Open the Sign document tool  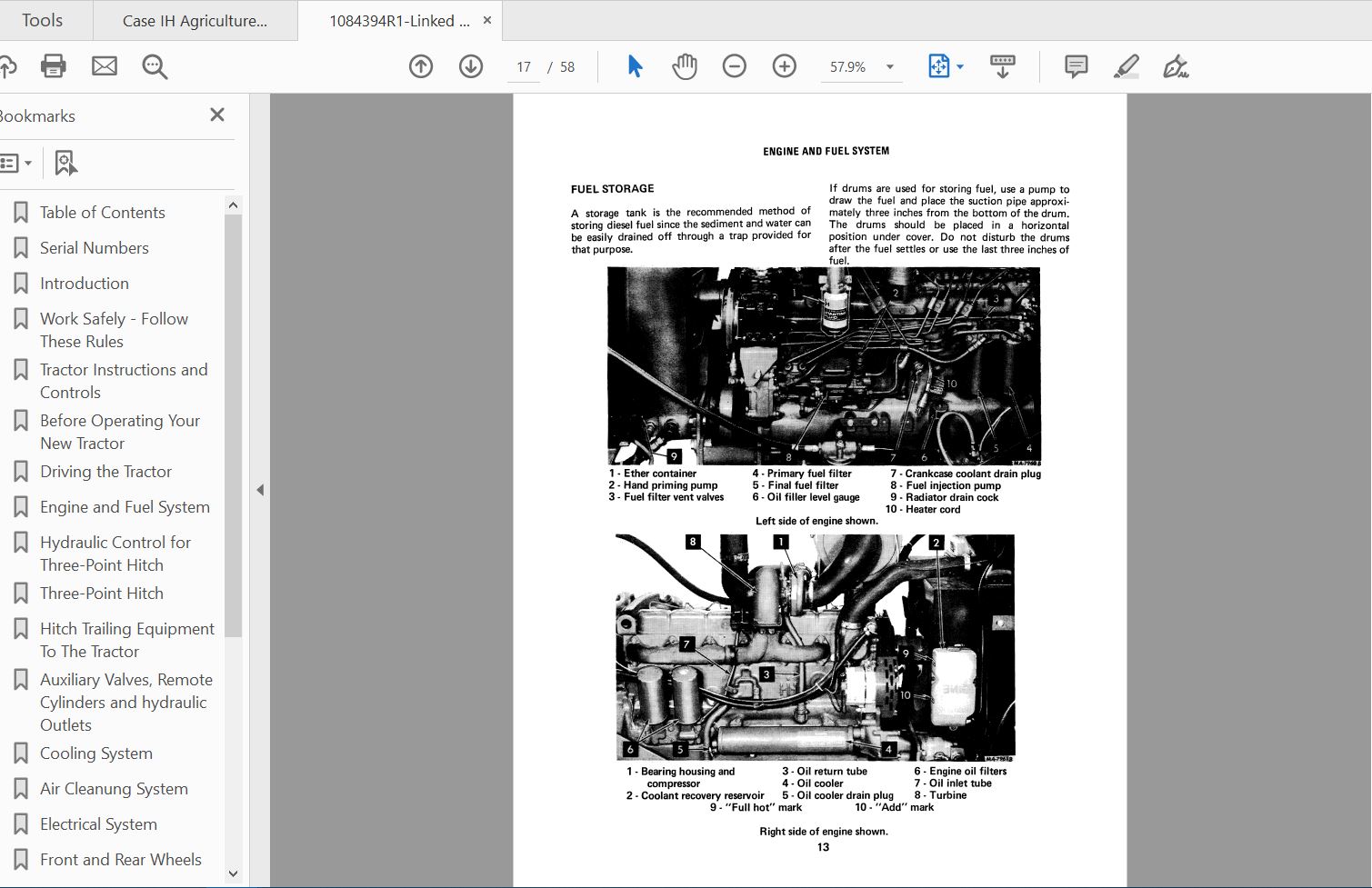(1176, 66)
